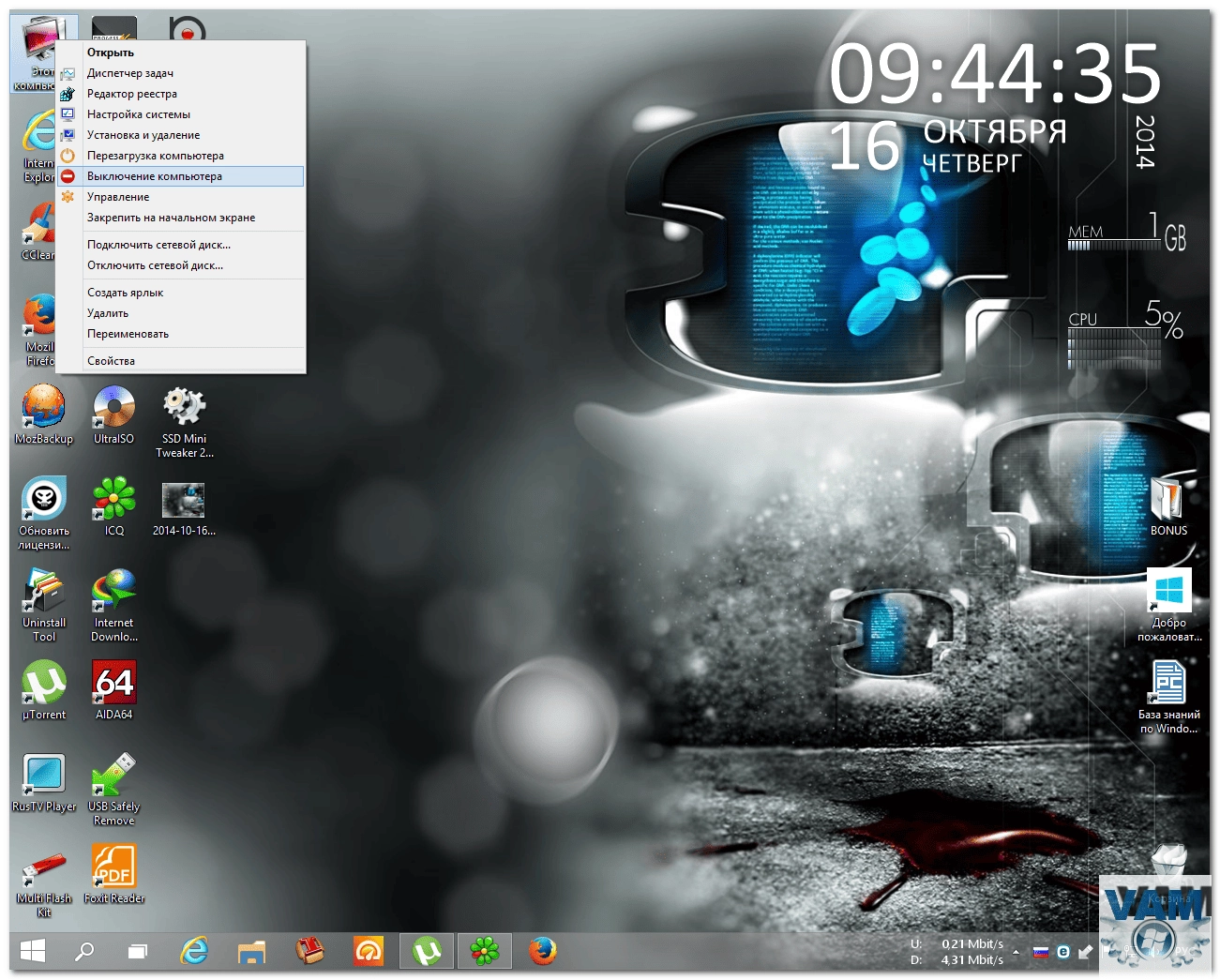
Task: Open the ICQ desktop shortcut
Action: coord(113,506)
